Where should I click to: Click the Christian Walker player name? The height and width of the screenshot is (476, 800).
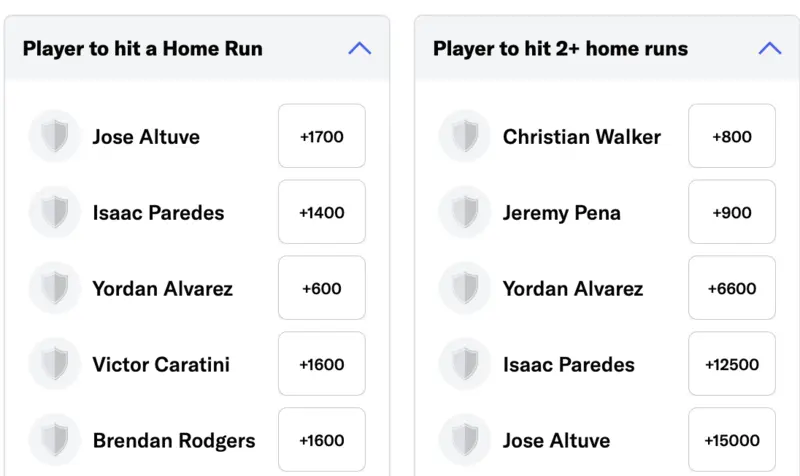[581, 137]
